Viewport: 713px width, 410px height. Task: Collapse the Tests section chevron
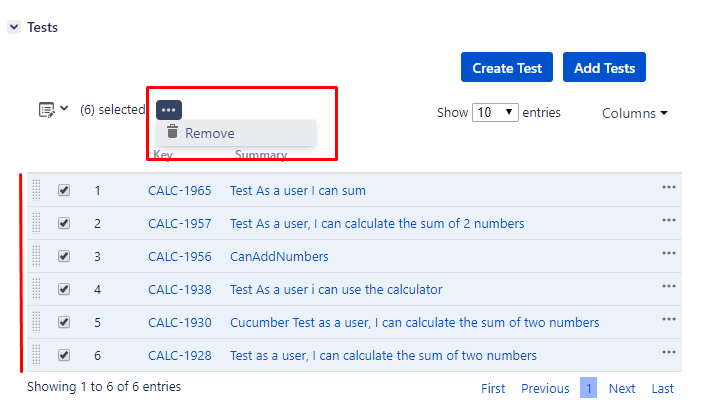coord(14,27)
